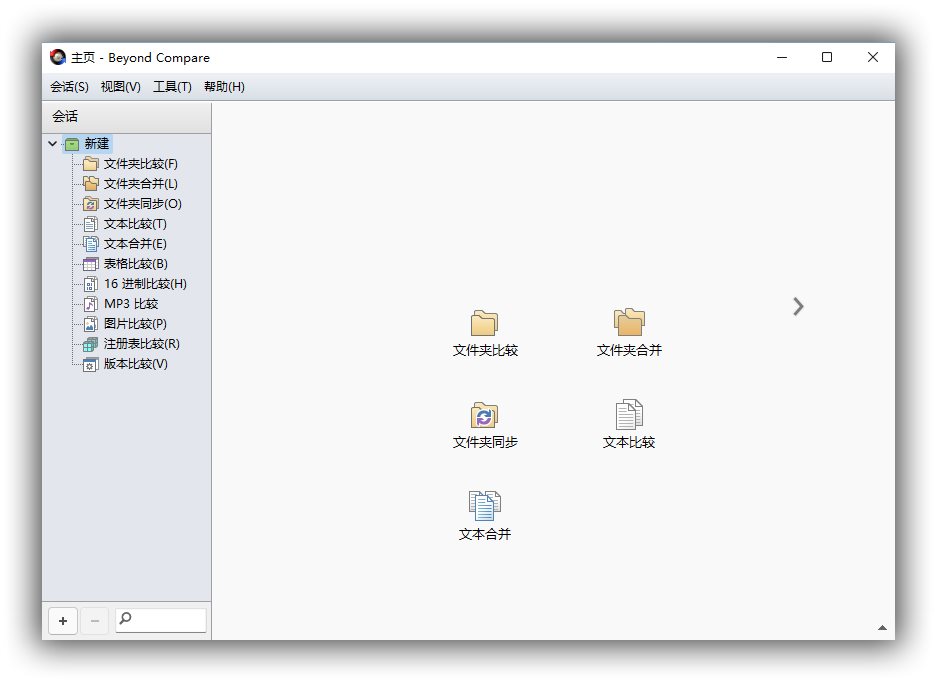Viewport: 937px width, 682px height.
Task: Show next page of session icons with right chevron
Action: point(798,306)
